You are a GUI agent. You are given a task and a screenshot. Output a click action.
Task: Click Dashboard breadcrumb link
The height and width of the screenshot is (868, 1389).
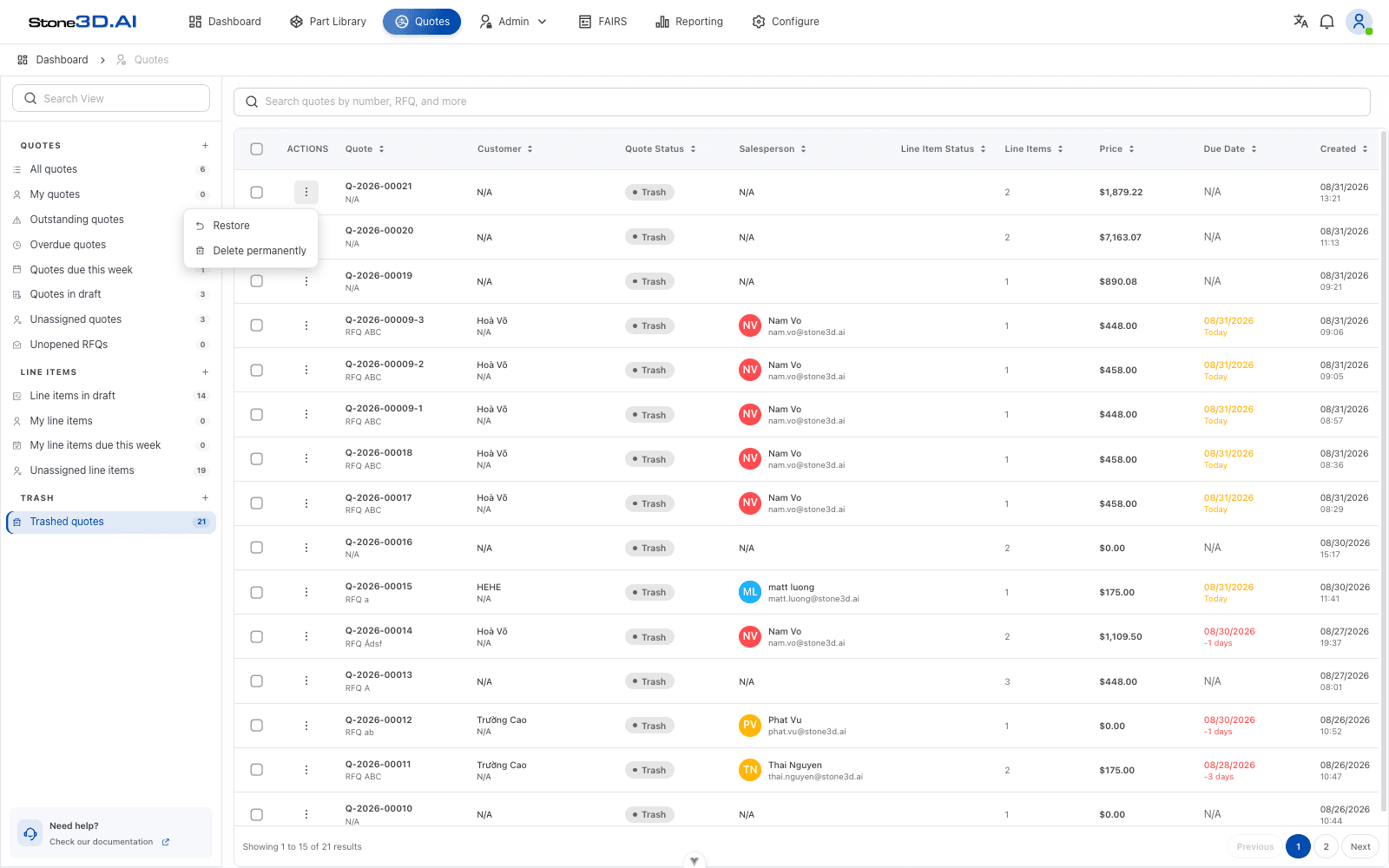coord(53,60)
